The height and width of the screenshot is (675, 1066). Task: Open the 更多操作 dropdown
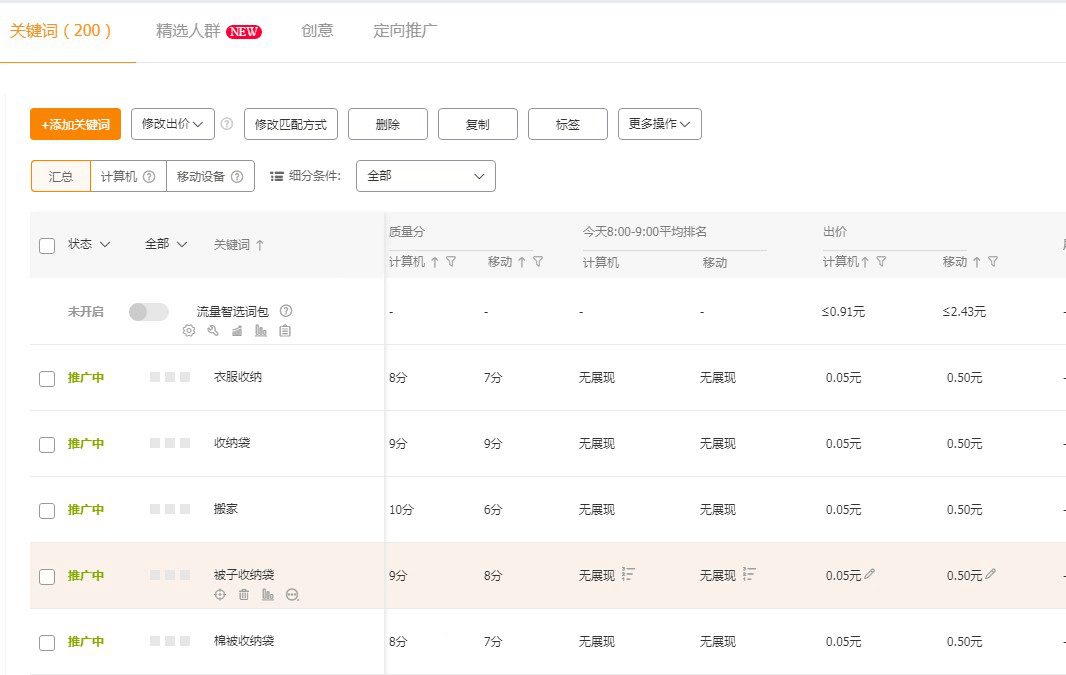click(x=659, y=124)
